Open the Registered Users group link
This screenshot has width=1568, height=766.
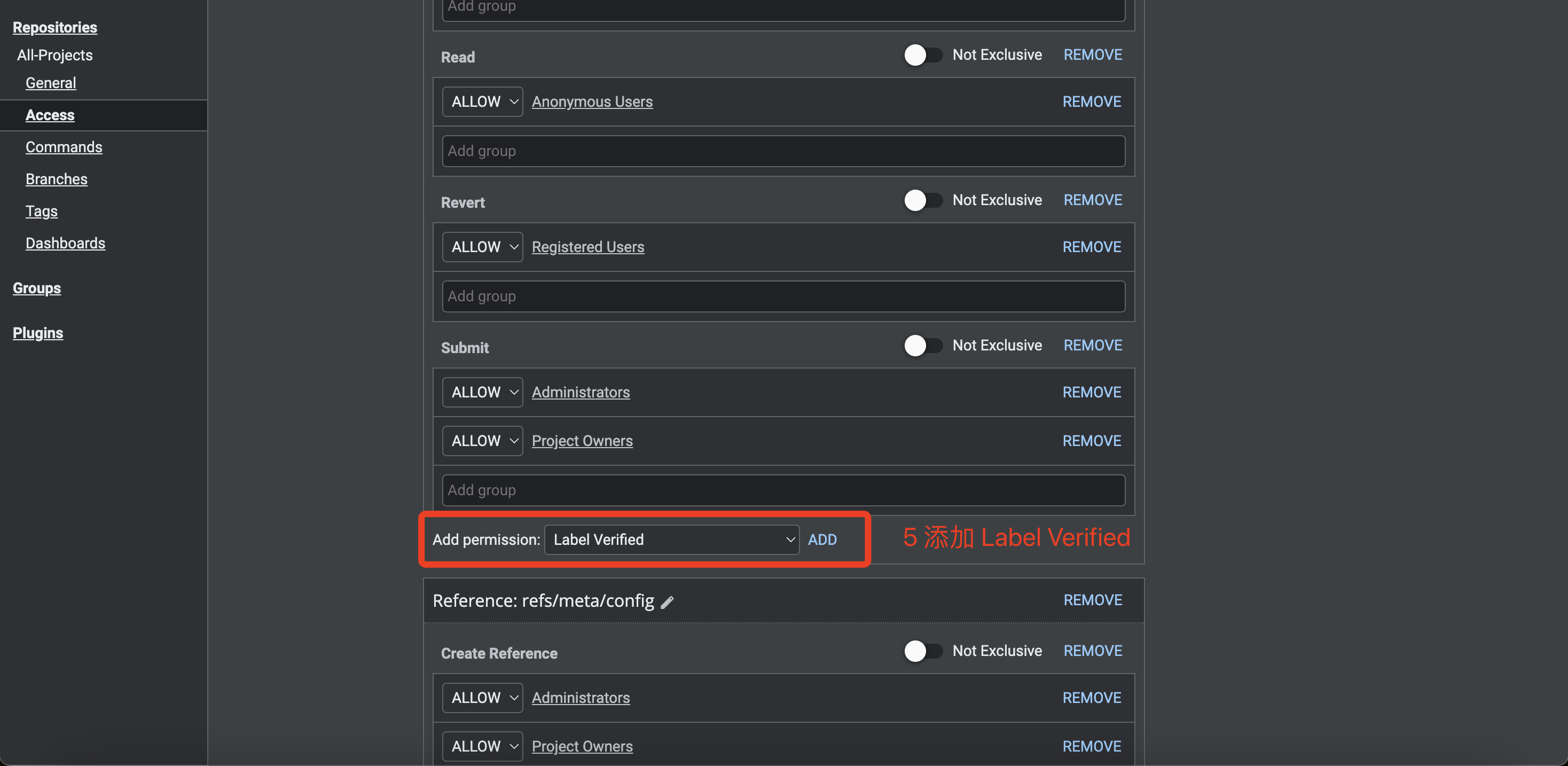587,247
